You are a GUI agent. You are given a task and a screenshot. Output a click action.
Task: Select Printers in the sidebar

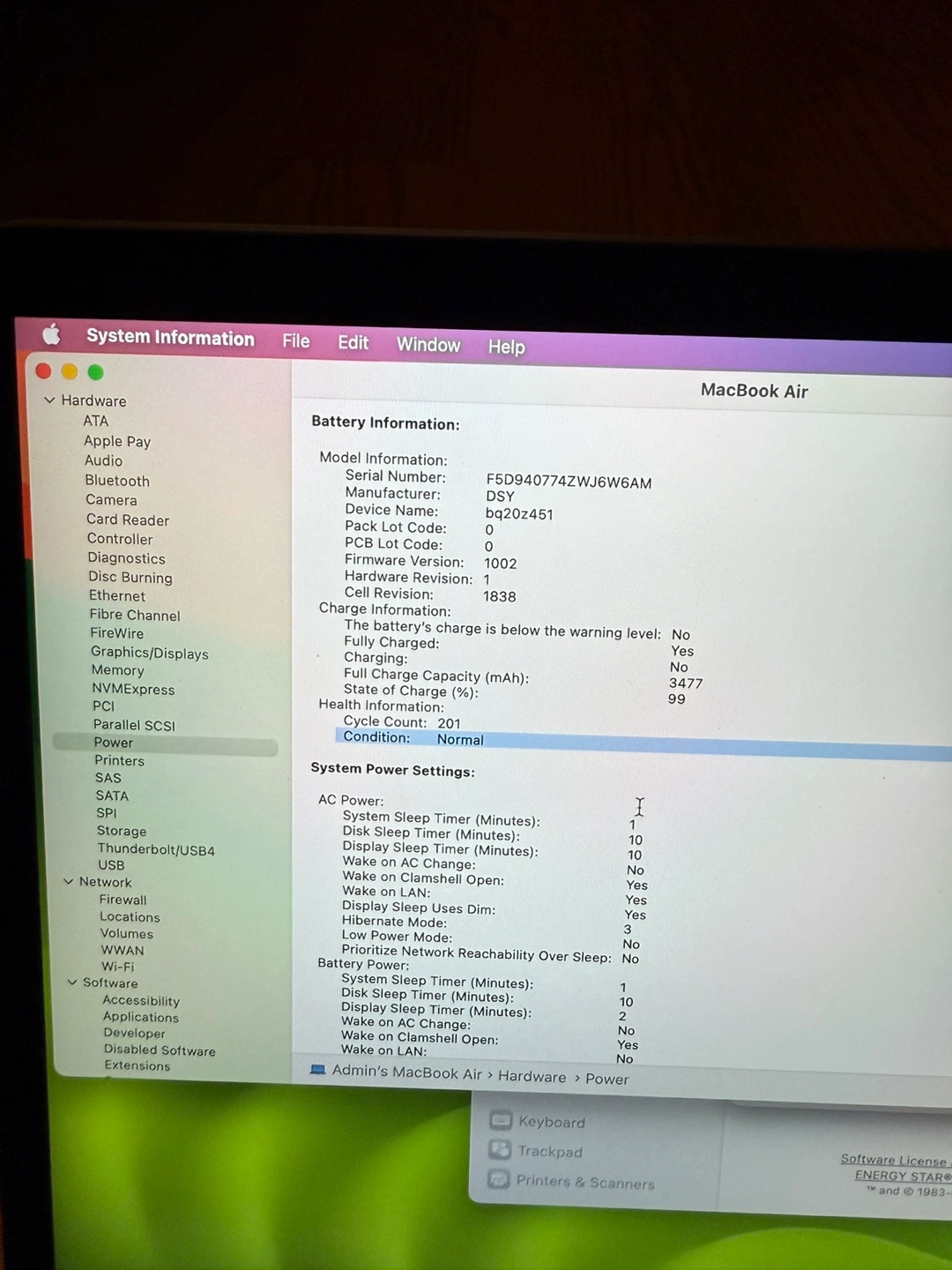pos(119,760)
